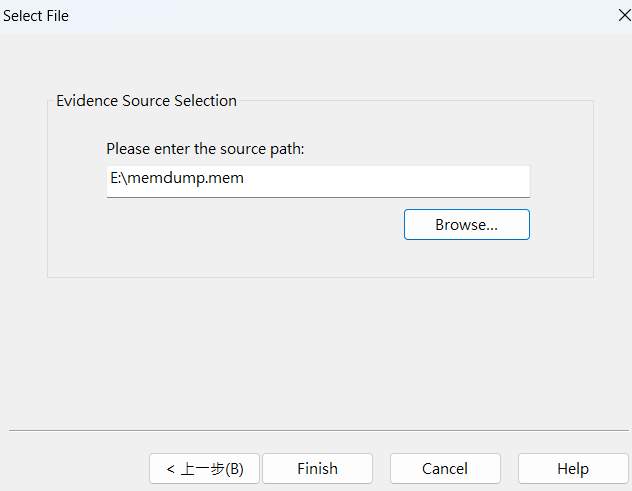Screen dimensions: 632x491
Task: Select the word Finish on its button
Action: 317,468
